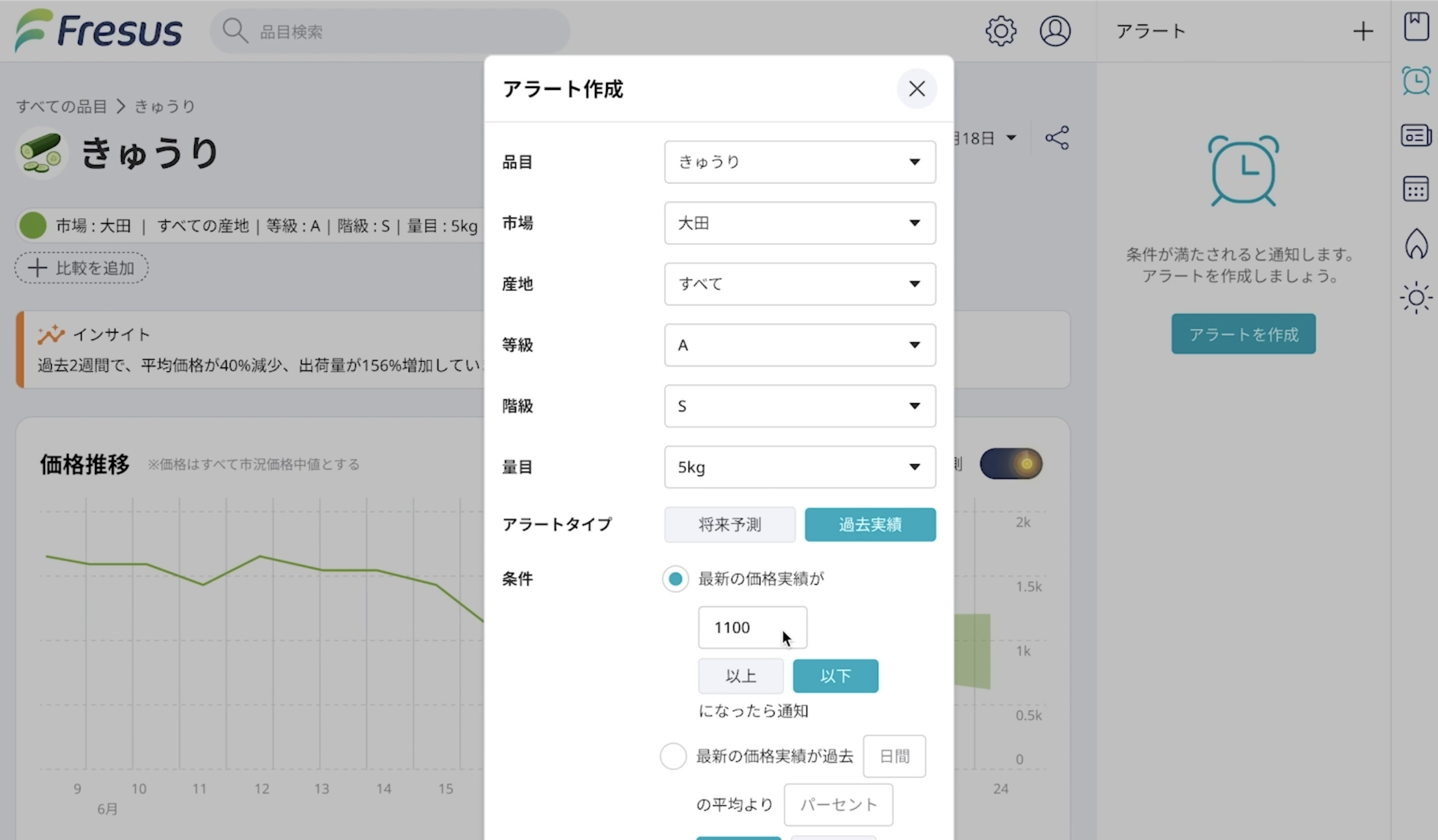Expand the 市場 dropdown set to 大田

[800, 223]
